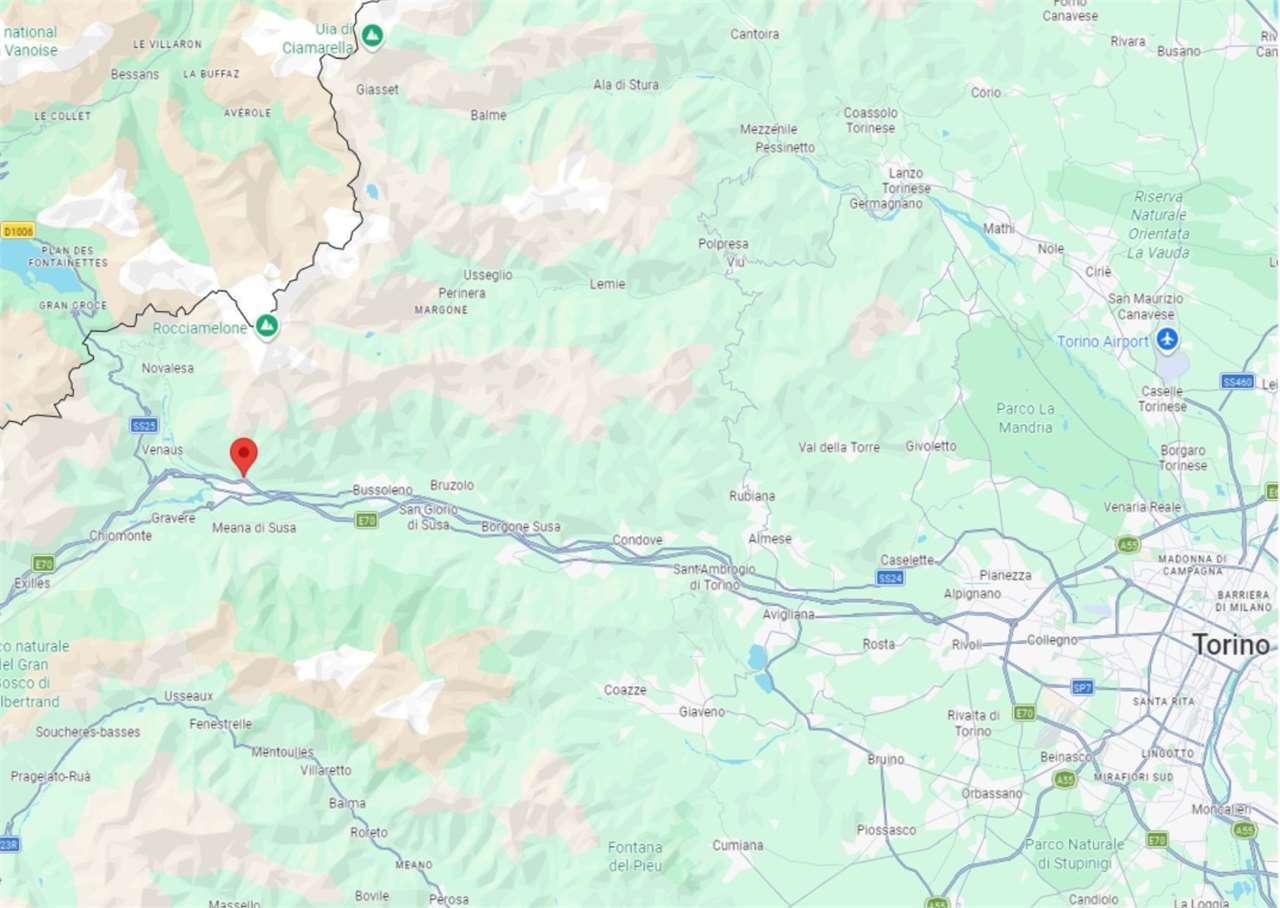1280x908 pixels.
Task: Select the Uia di Ciamarella peak icon
Action: coord(373,37)
